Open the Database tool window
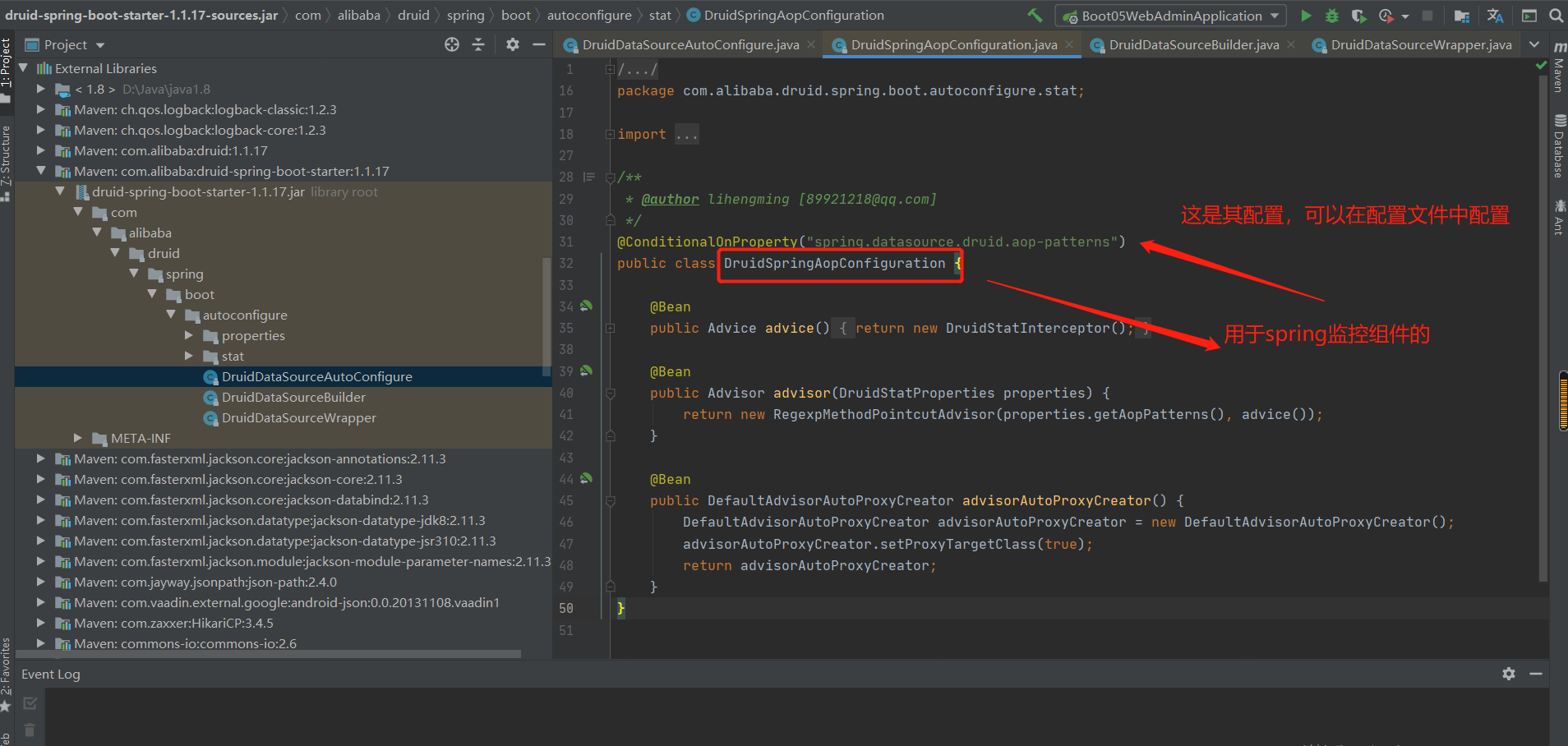This screenshot has width=1568, height=746. click(x=1559, y=147)
